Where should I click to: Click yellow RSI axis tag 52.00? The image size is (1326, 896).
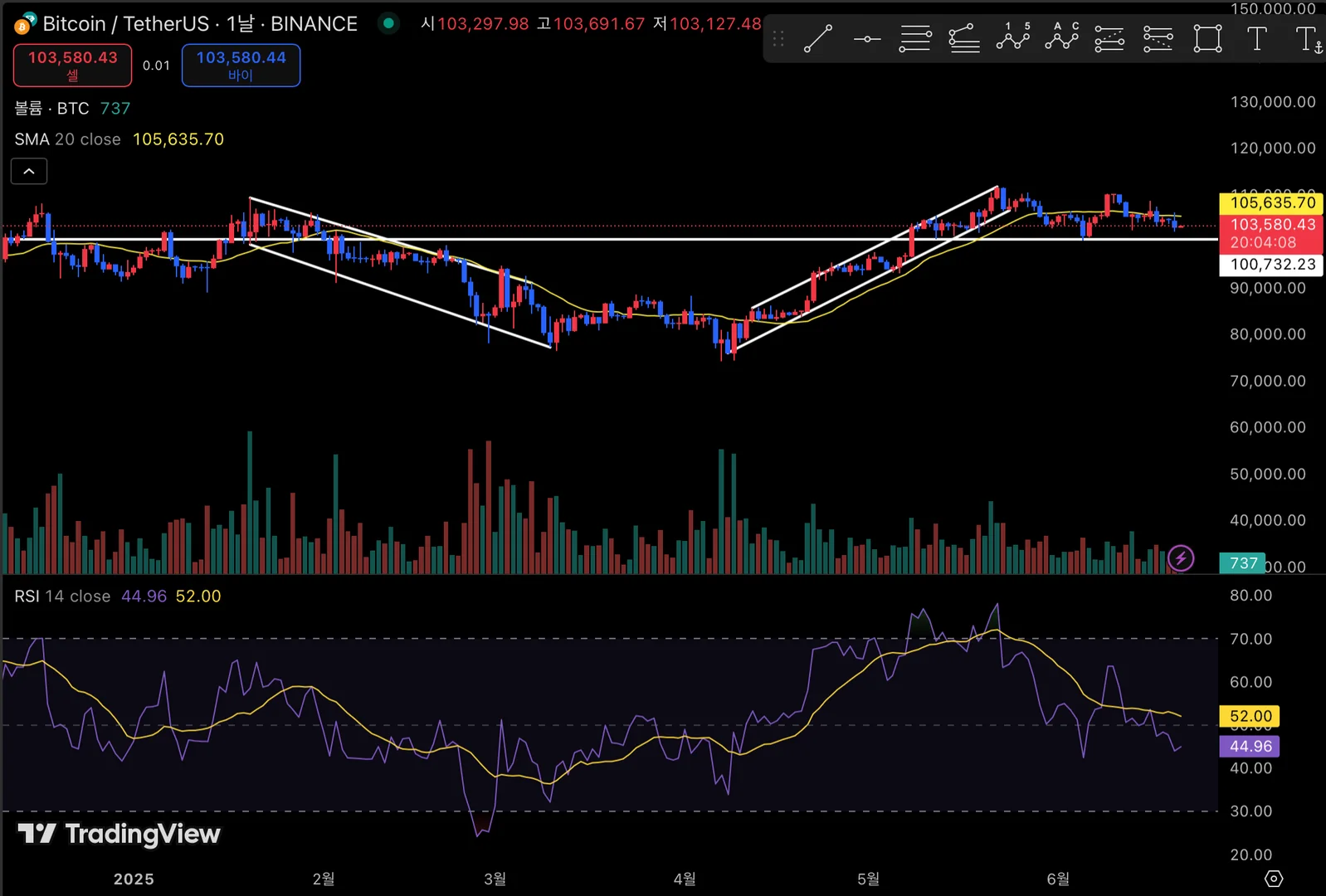coord(1250,716)
